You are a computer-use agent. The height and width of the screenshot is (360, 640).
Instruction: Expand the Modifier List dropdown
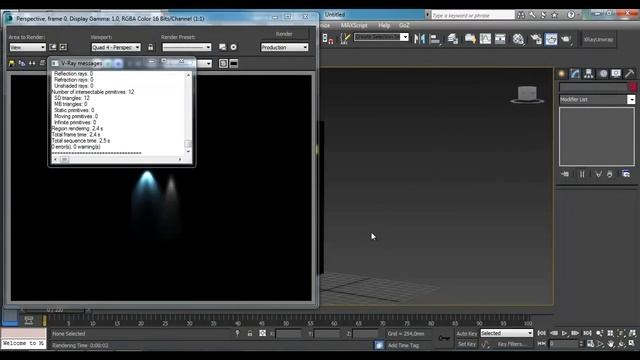pos(597,100)
